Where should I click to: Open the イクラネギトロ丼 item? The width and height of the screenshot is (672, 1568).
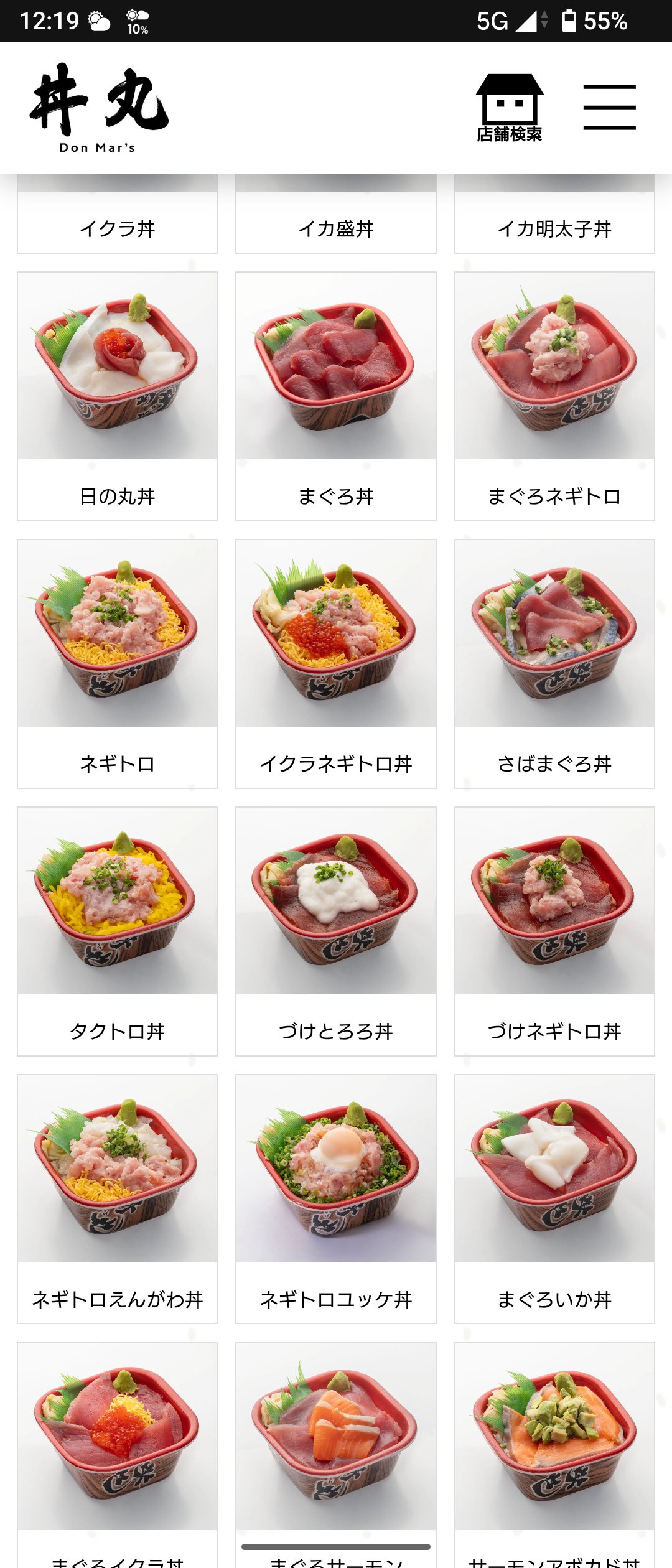(336, 664)
